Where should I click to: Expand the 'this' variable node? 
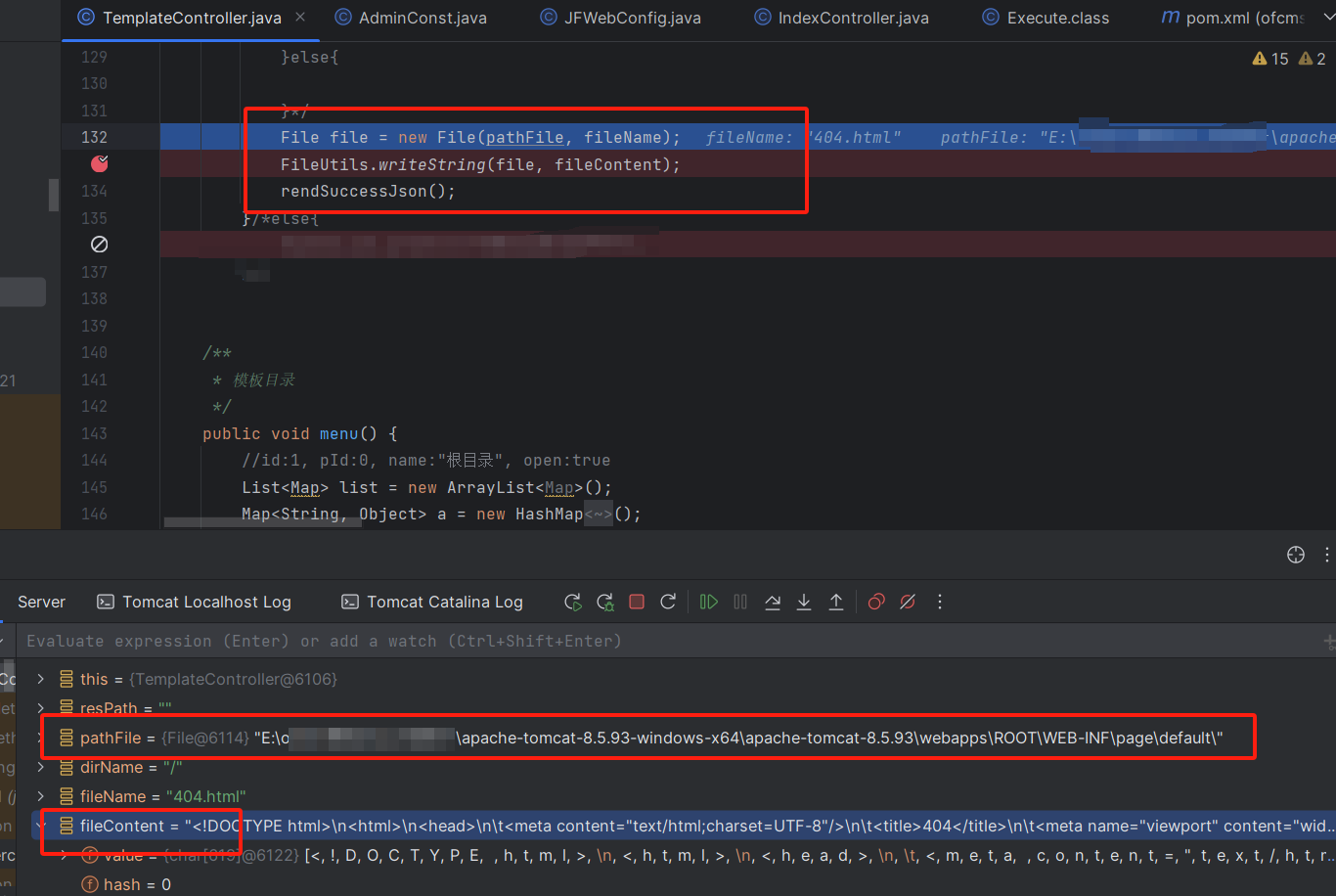[x=40, y=678]
